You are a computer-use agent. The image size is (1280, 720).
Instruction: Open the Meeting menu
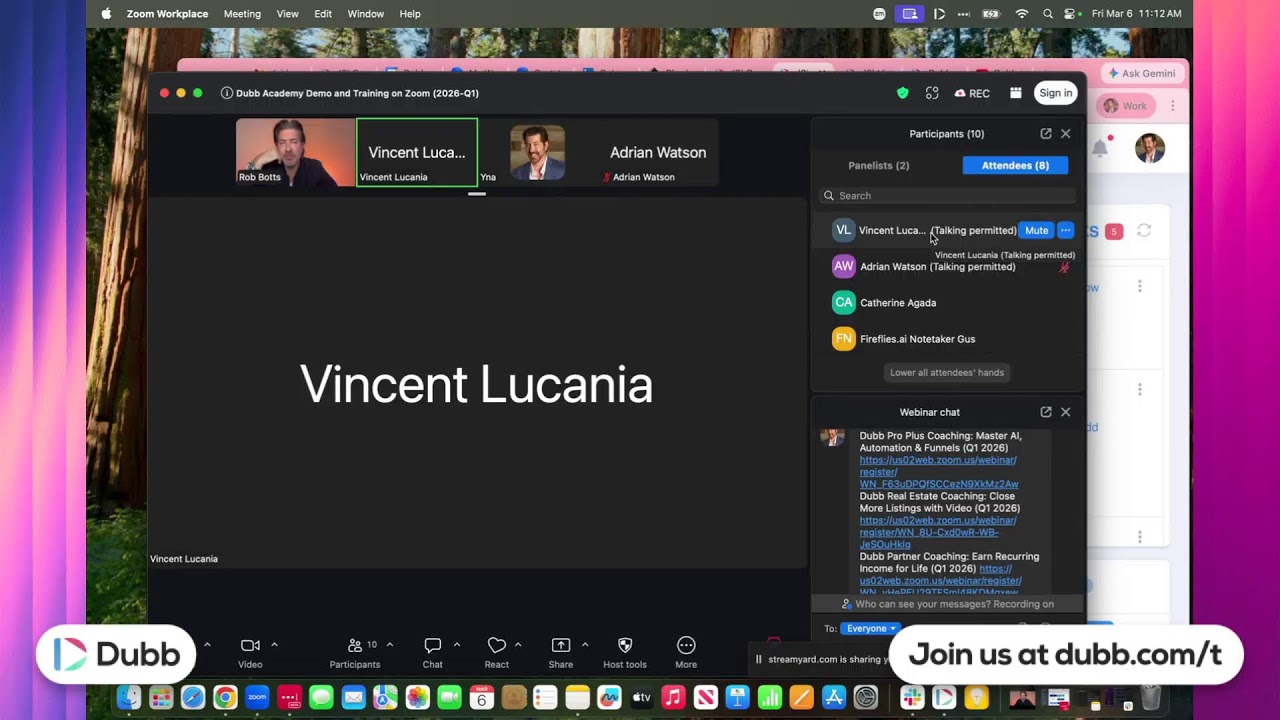242,14
